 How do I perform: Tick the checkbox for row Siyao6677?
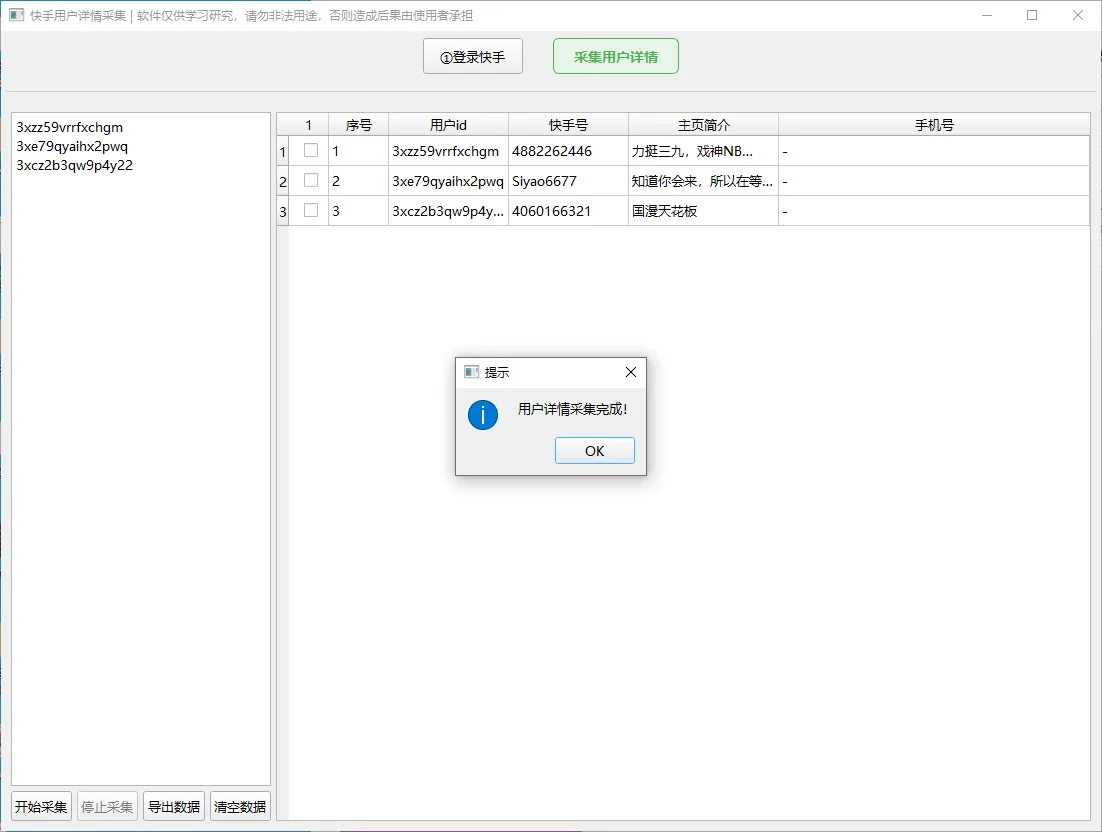311,181
